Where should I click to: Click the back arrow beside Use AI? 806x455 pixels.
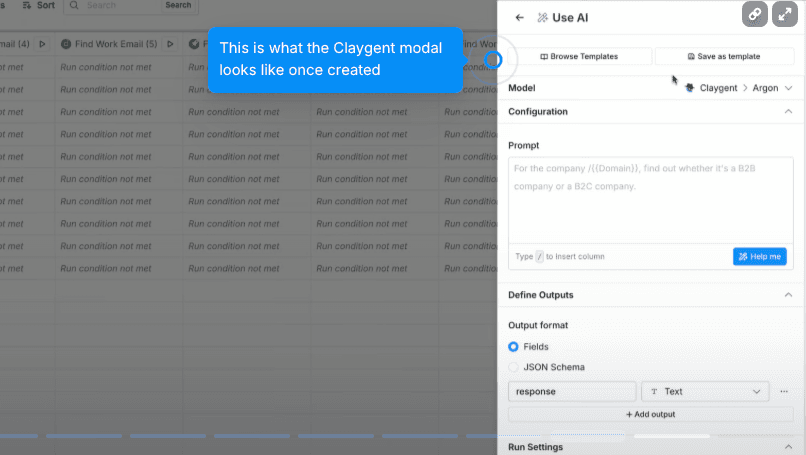tap(519, 17)
